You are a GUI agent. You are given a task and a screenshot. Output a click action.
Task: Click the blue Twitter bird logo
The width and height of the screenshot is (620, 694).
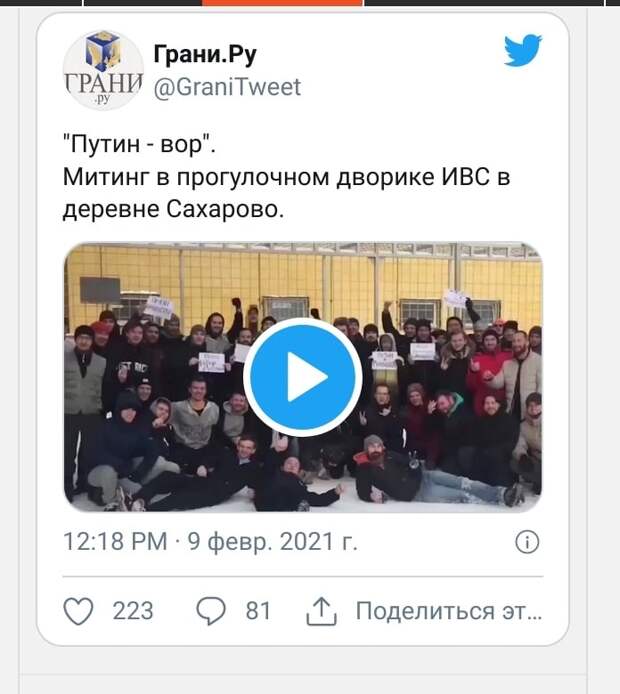click(523, 50)
